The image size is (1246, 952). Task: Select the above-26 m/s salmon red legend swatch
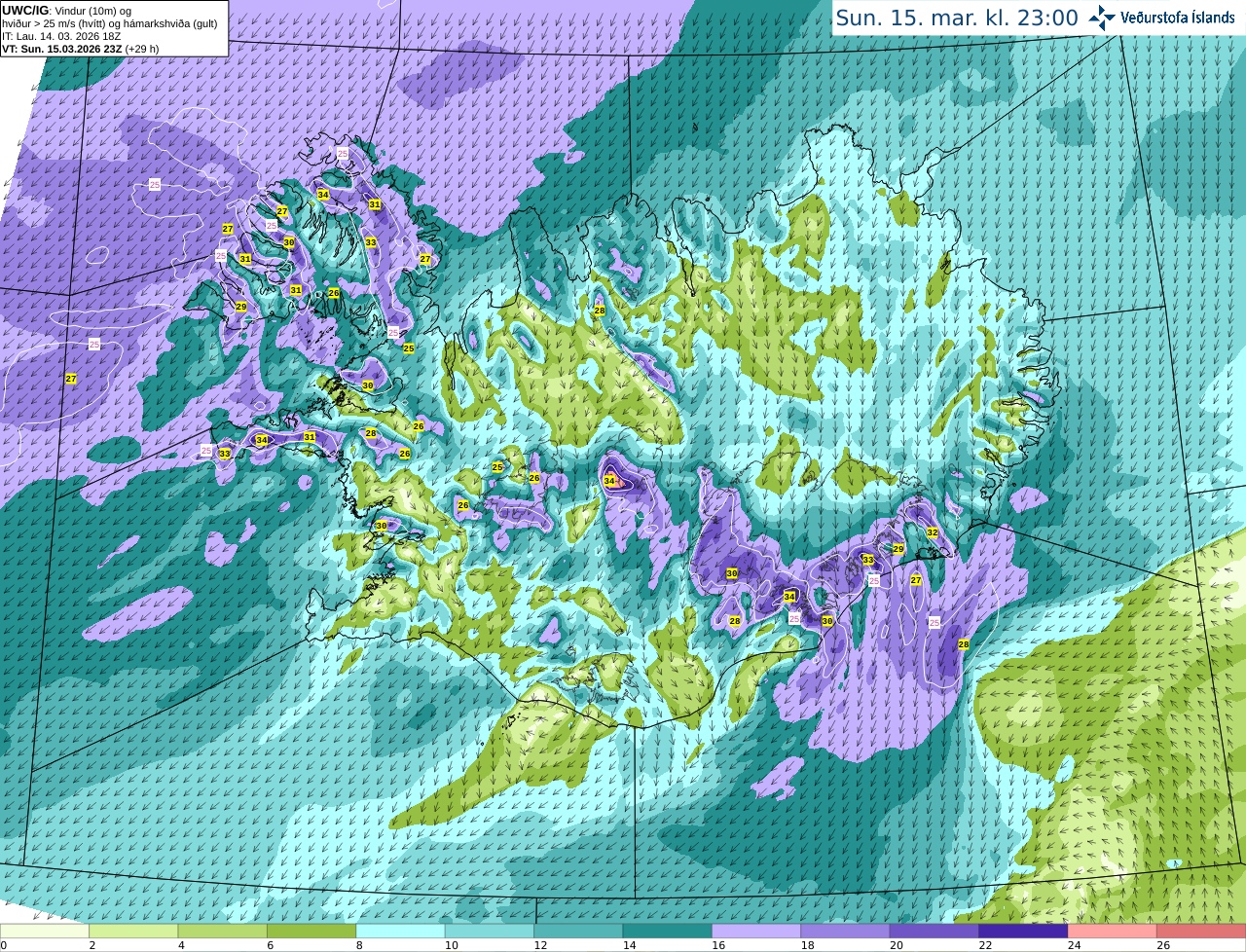coord(1202,932)
